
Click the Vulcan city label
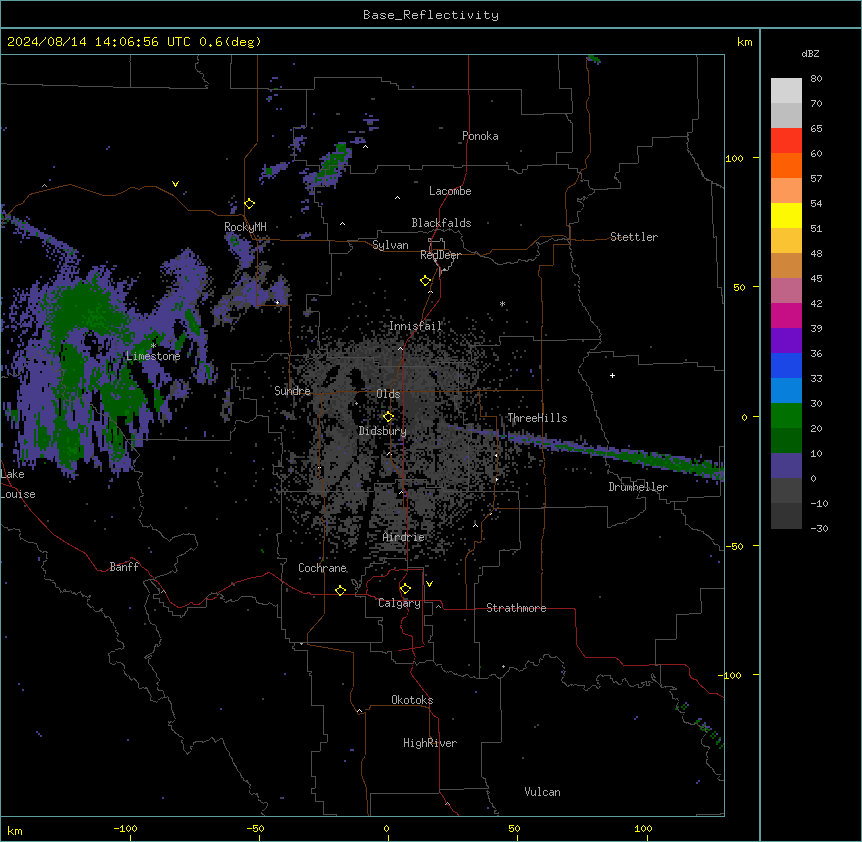[x=542, y=792]
